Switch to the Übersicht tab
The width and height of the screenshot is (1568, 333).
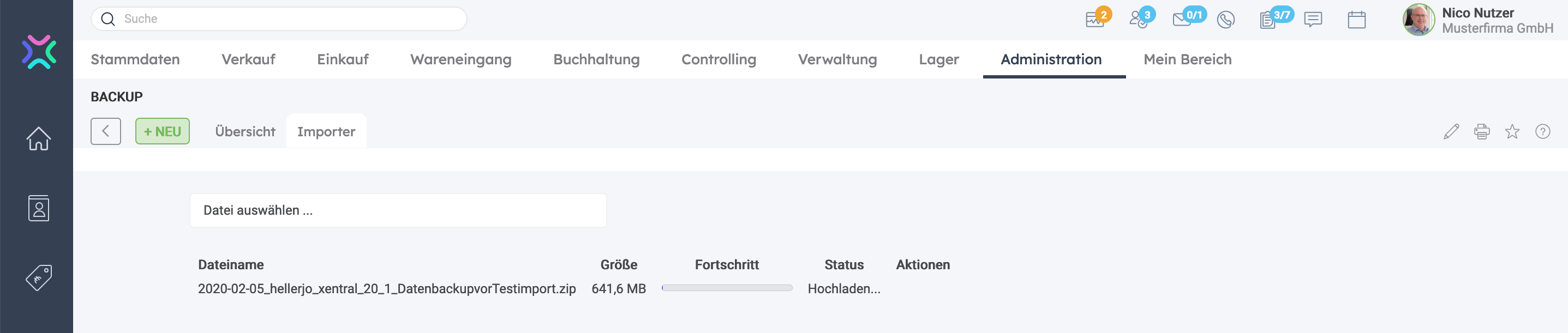point(245,132)
